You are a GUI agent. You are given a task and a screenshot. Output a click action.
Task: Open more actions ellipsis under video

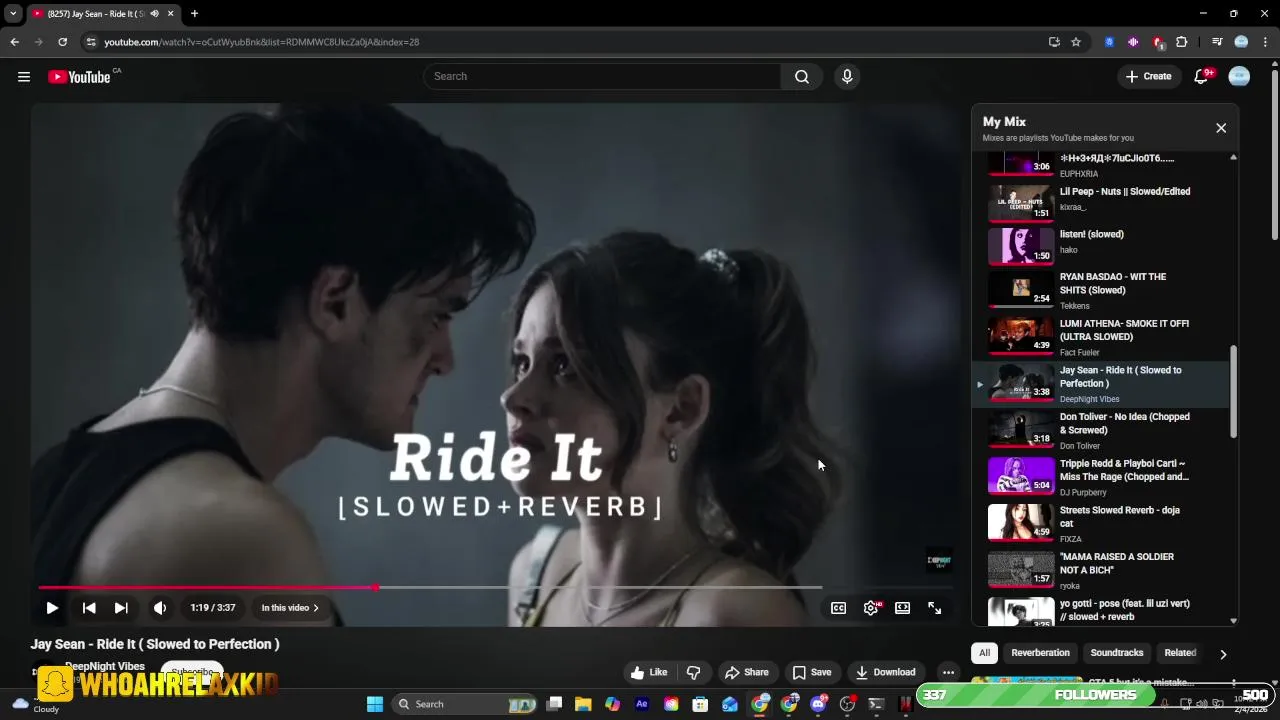tap(948, 672)
